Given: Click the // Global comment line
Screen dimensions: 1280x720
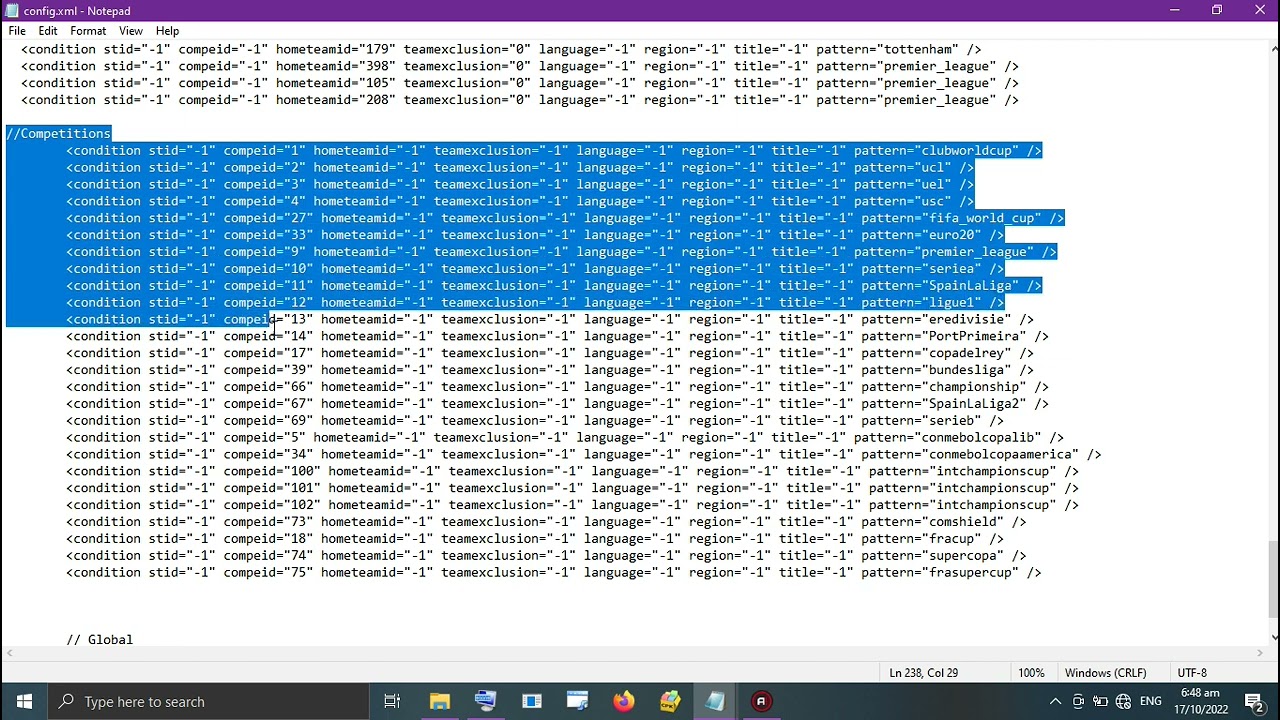Looking at the screenshot, I should coord(99,640).
